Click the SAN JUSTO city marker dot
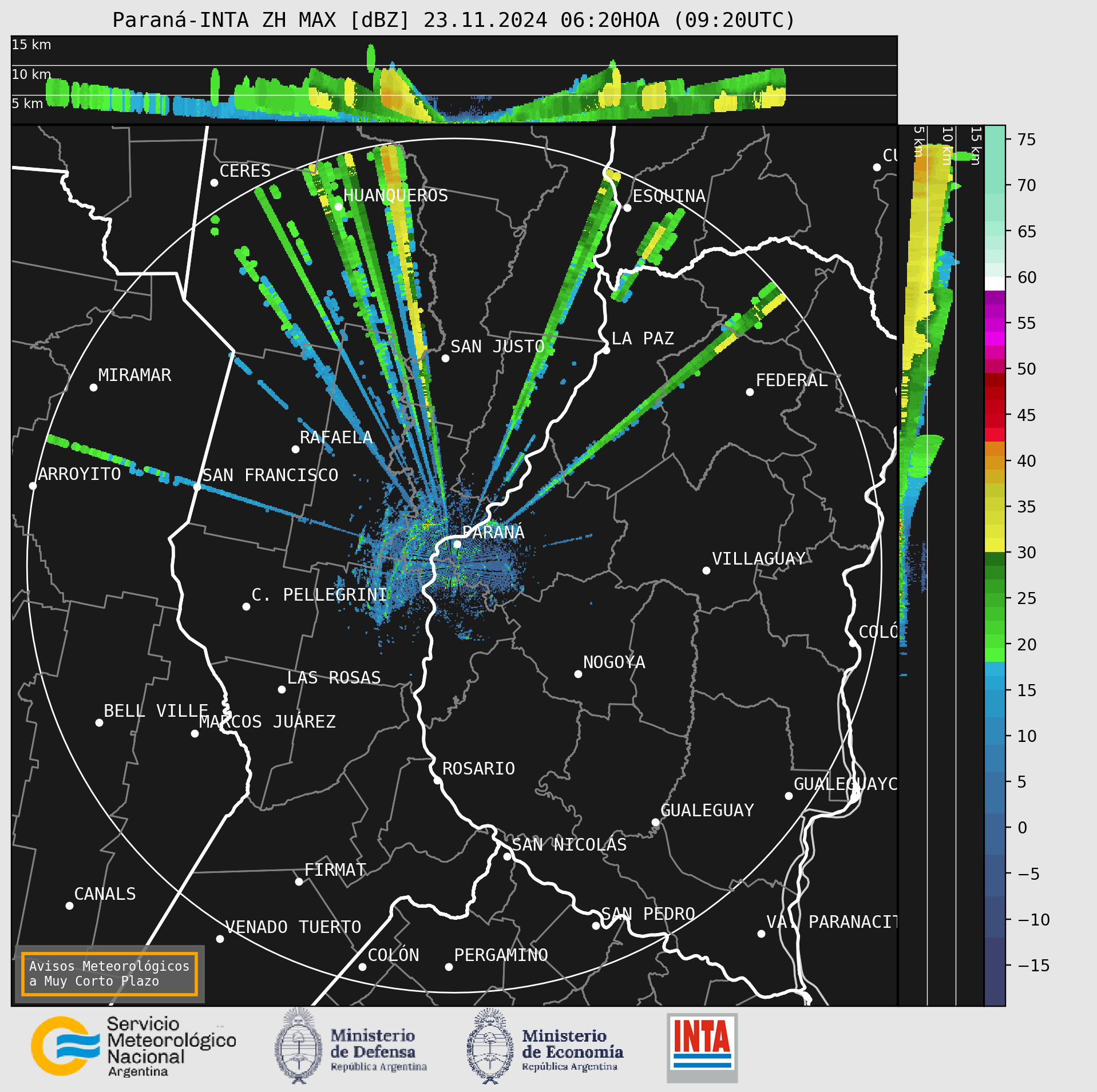The height and width of the screenshot is (1092, 1097). (445, 358)
